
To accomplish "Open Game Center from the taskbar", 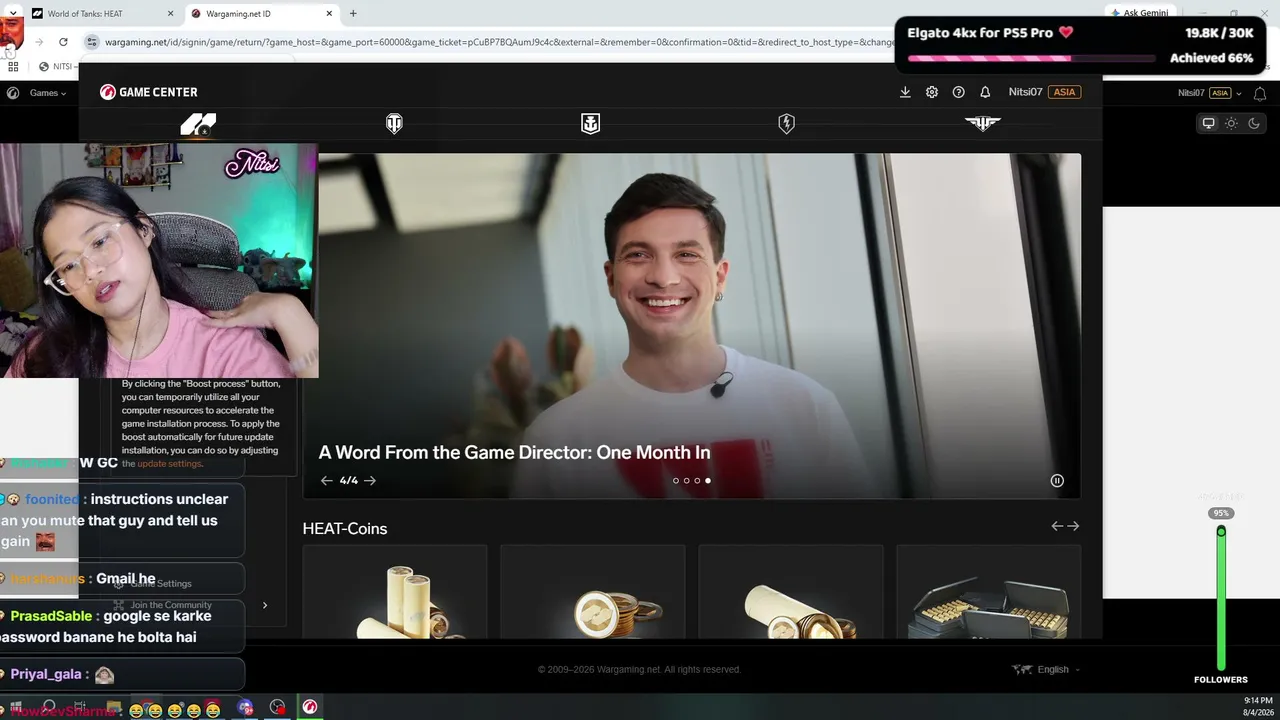I will tap(310, 707).
